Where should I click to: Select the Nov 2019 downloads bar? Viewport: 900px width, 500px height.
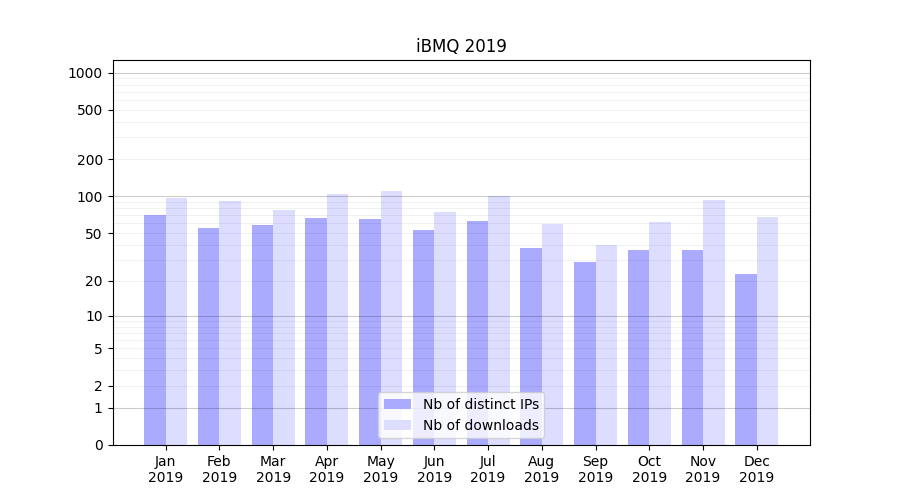pyautogui.click(x=714, y=322)
